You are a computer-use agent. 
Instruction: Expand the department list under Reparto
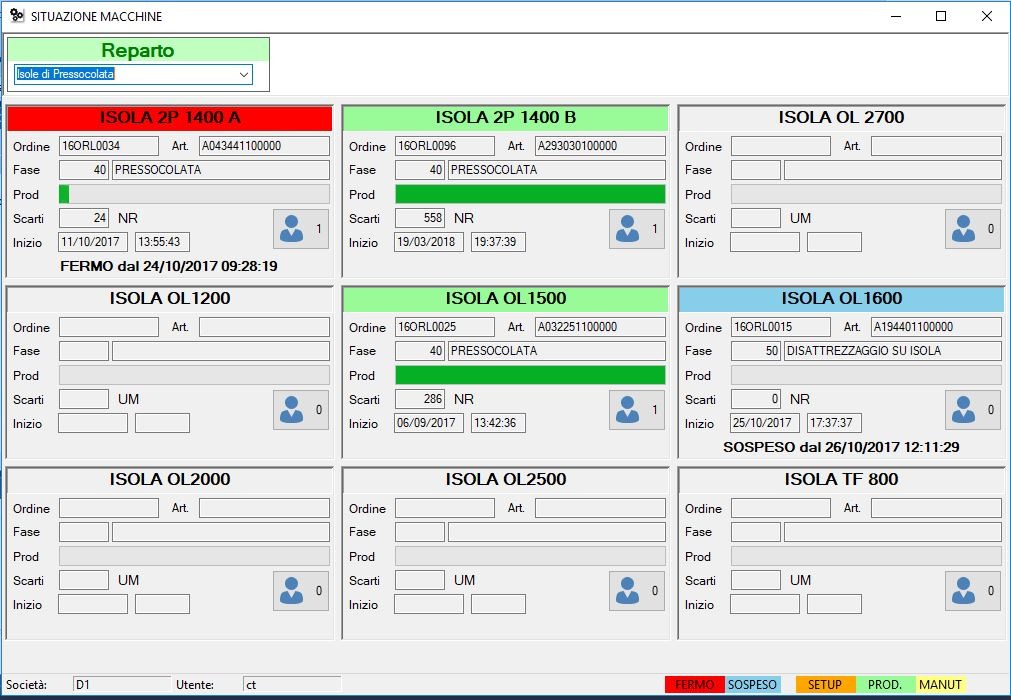click(244, 74)
